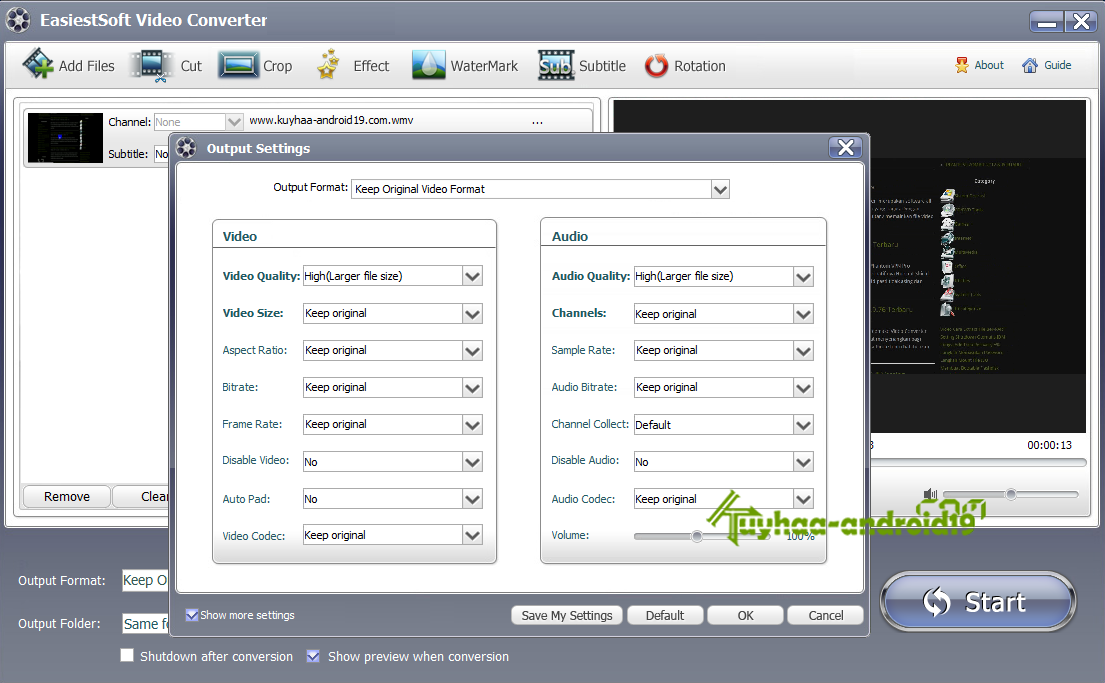The height and width of the screenshot is (683, 1105).
Task: Toggle Show more settings checkbox
Action: [192, 615]
